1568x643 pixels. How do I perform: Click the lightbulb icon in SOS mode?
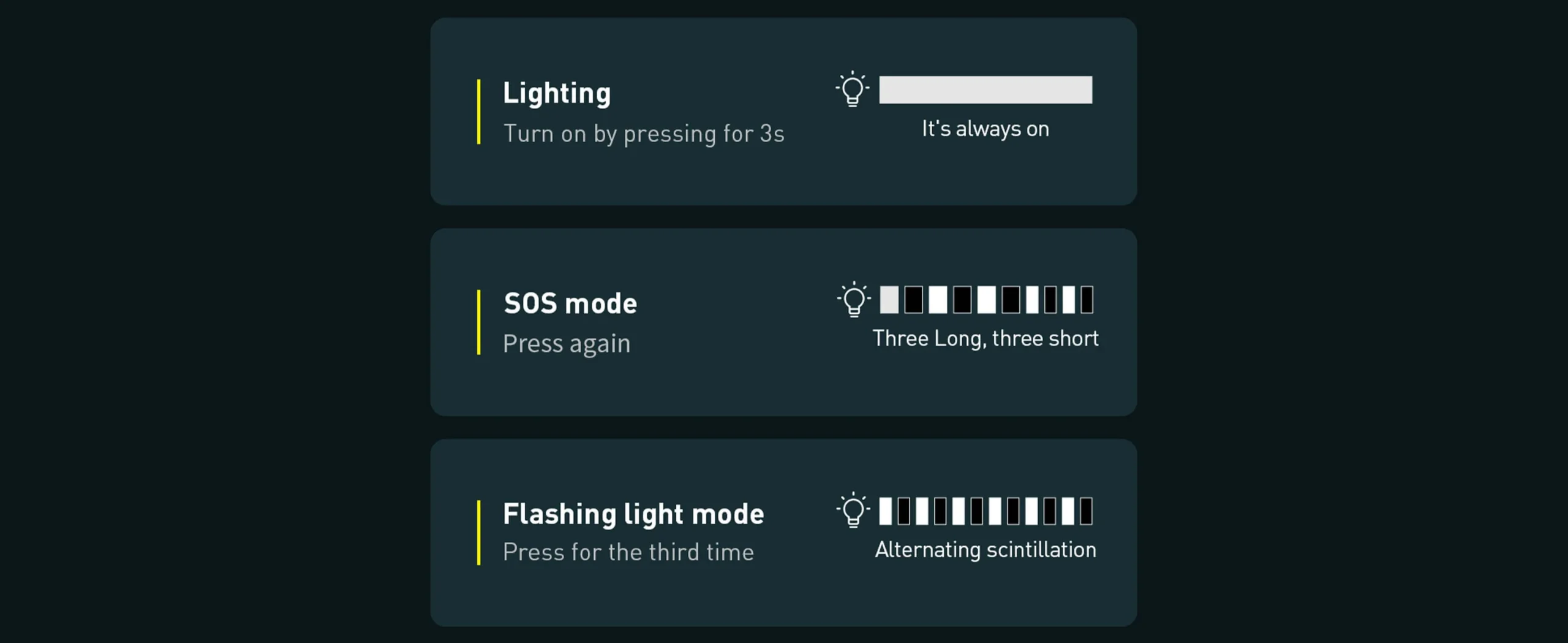(x=853, y=300)
